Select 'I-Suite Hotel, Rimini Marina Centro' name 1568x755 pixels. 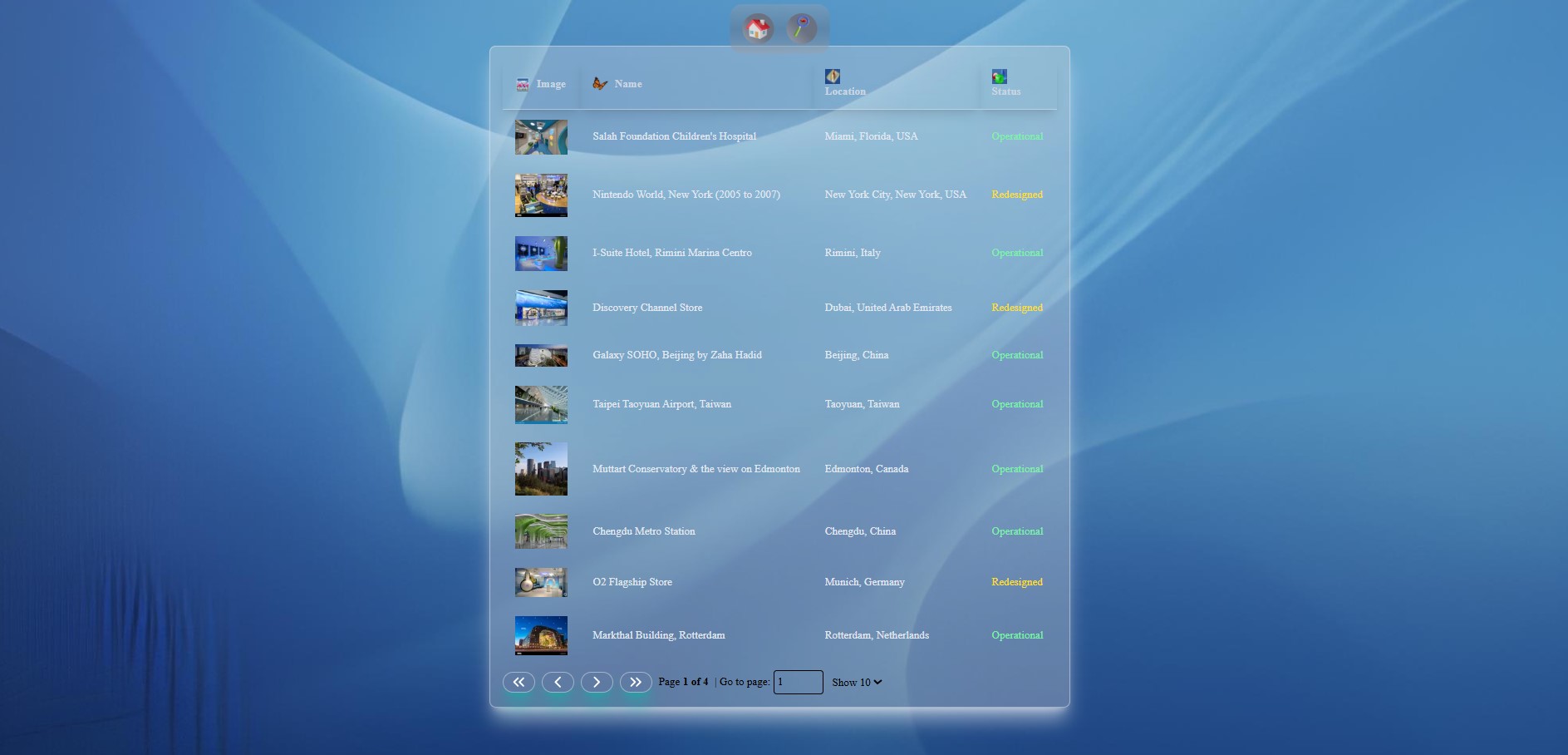pos(671,253)
